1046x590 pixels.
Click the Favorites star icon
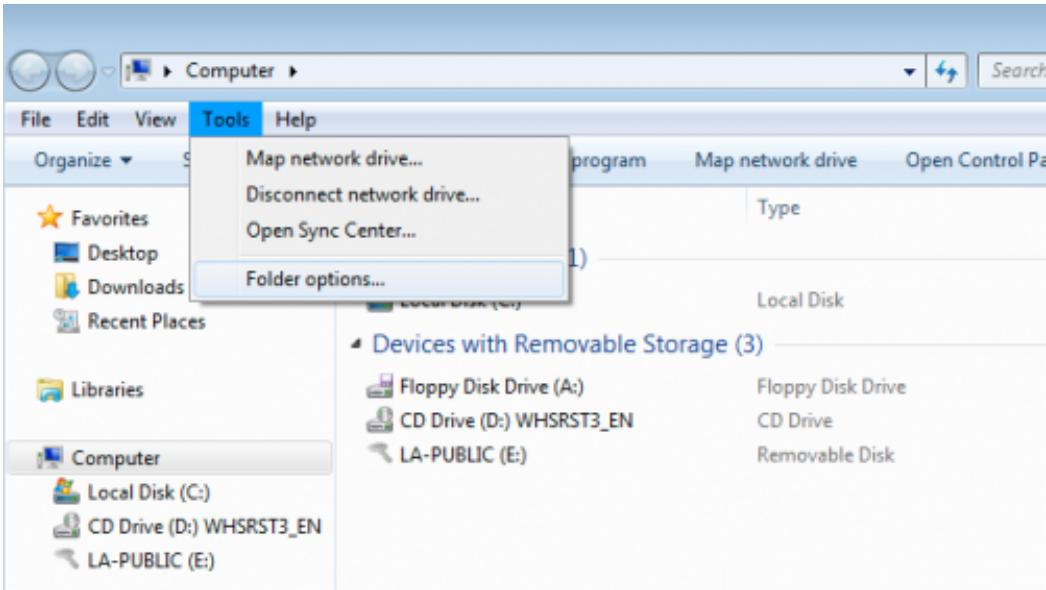click(50, 218)
